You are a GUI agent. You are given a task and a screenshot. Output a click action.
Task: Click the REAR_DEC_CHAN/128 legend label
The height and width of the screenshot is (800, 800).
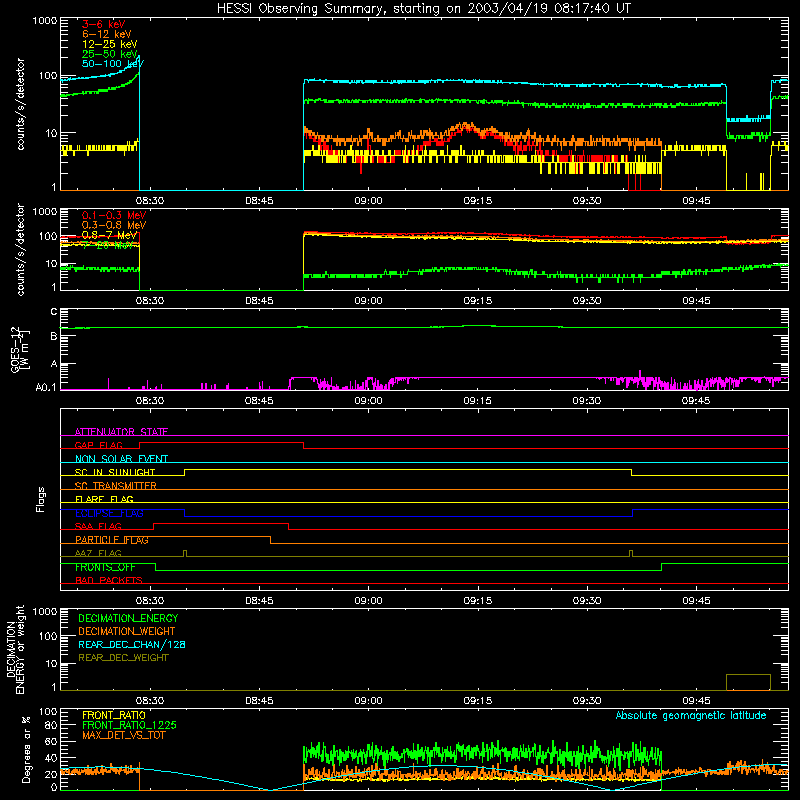[132, 645]
